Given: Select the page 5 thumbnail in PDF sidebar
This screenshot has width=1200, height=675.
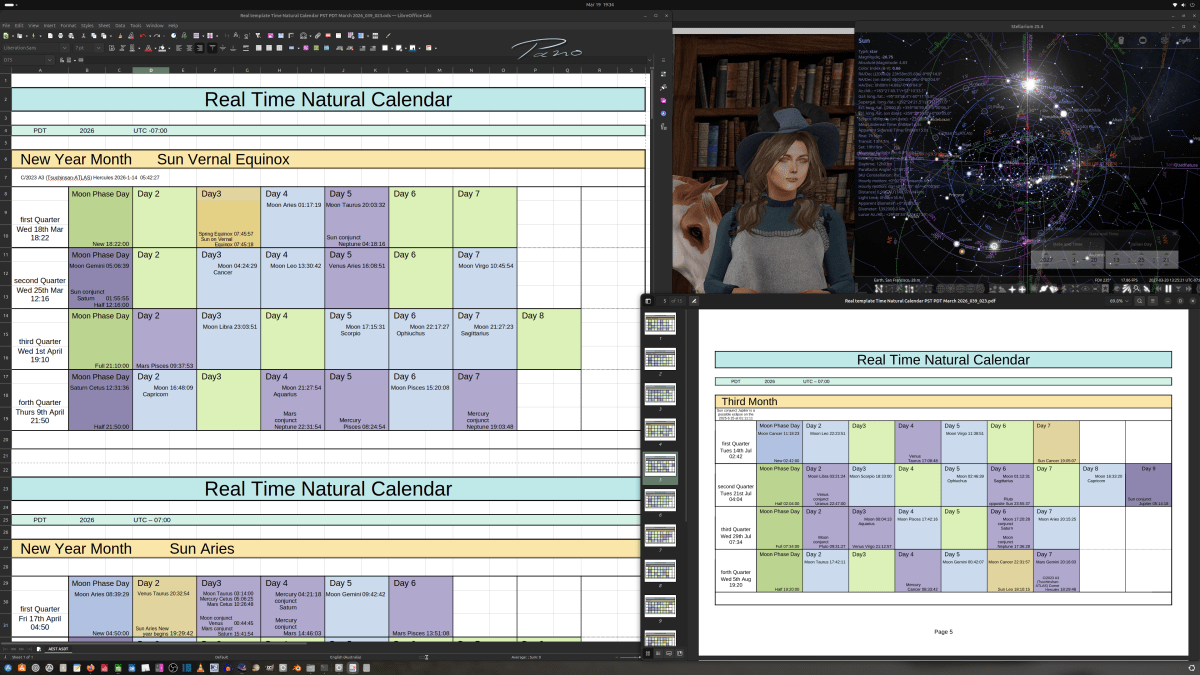Looking at the screenshot, I should 660,465.
